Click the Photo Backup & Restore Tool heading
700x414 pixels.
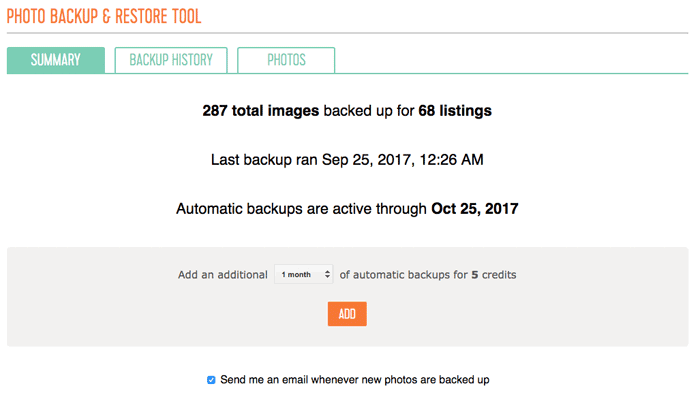(x=104, y=17)
